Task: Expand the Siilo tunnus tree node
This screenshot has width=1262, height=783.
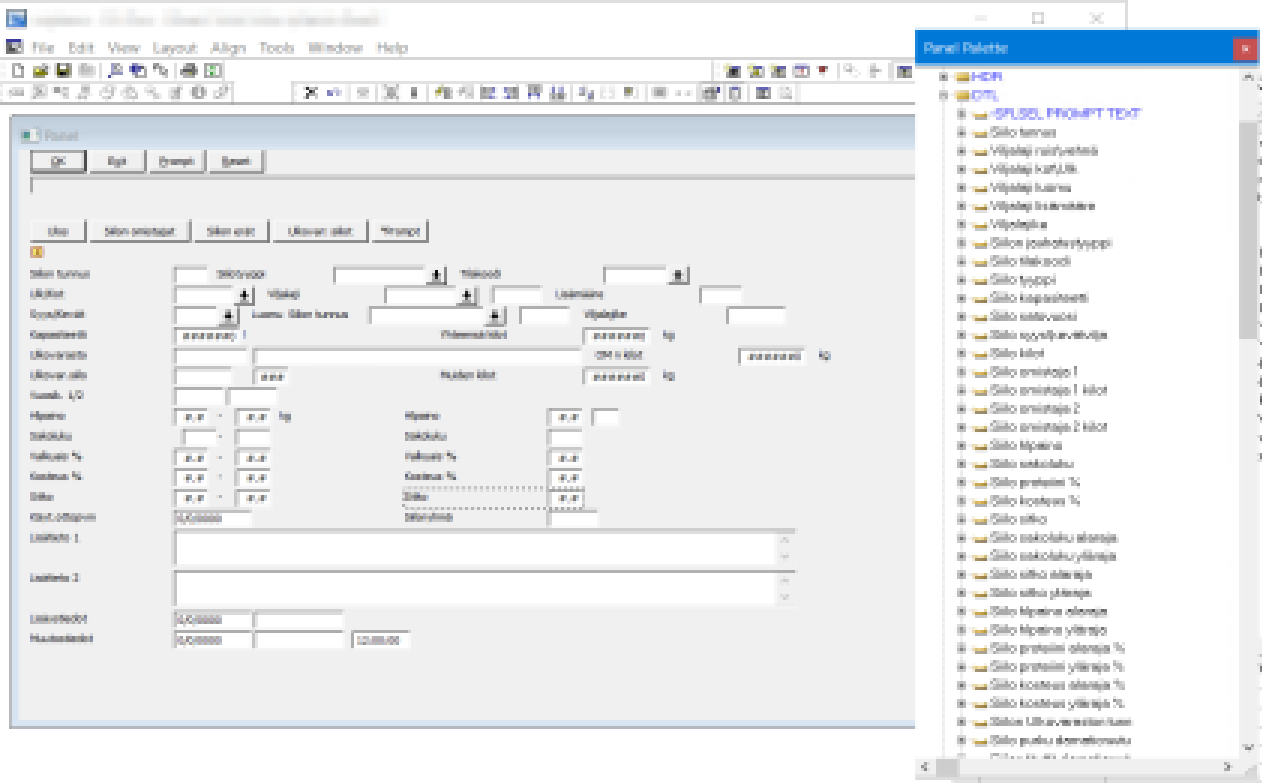Action: (961, 133)
